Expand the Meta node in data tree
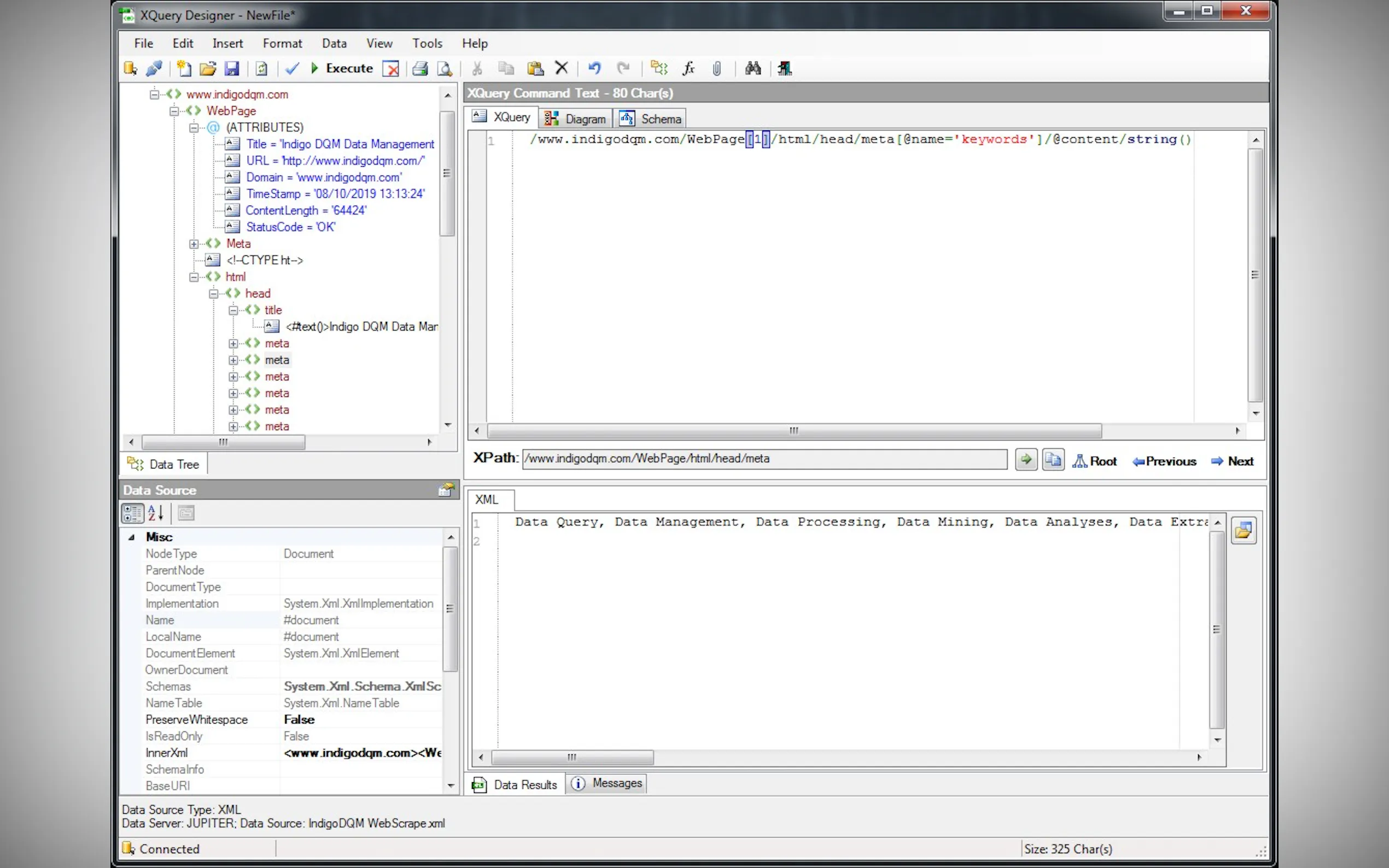The height and width of the screenshot is (868, 1389). pos(194,244)
